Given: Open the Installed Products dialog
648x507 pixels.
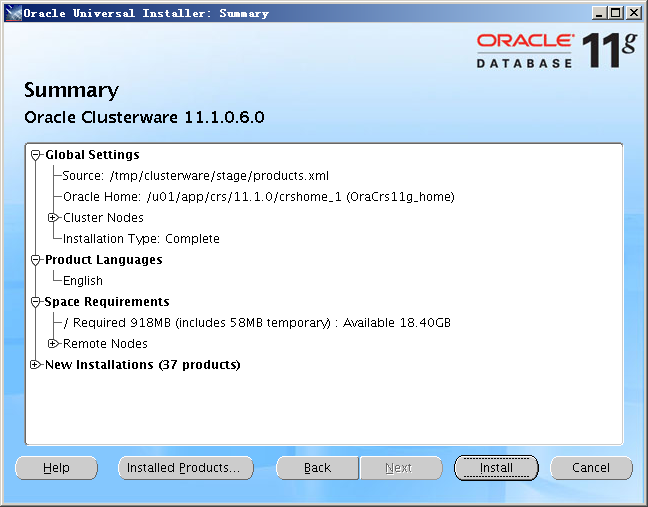Looking at the screenshot, I should pyautogui.click(x=185, y=468).
